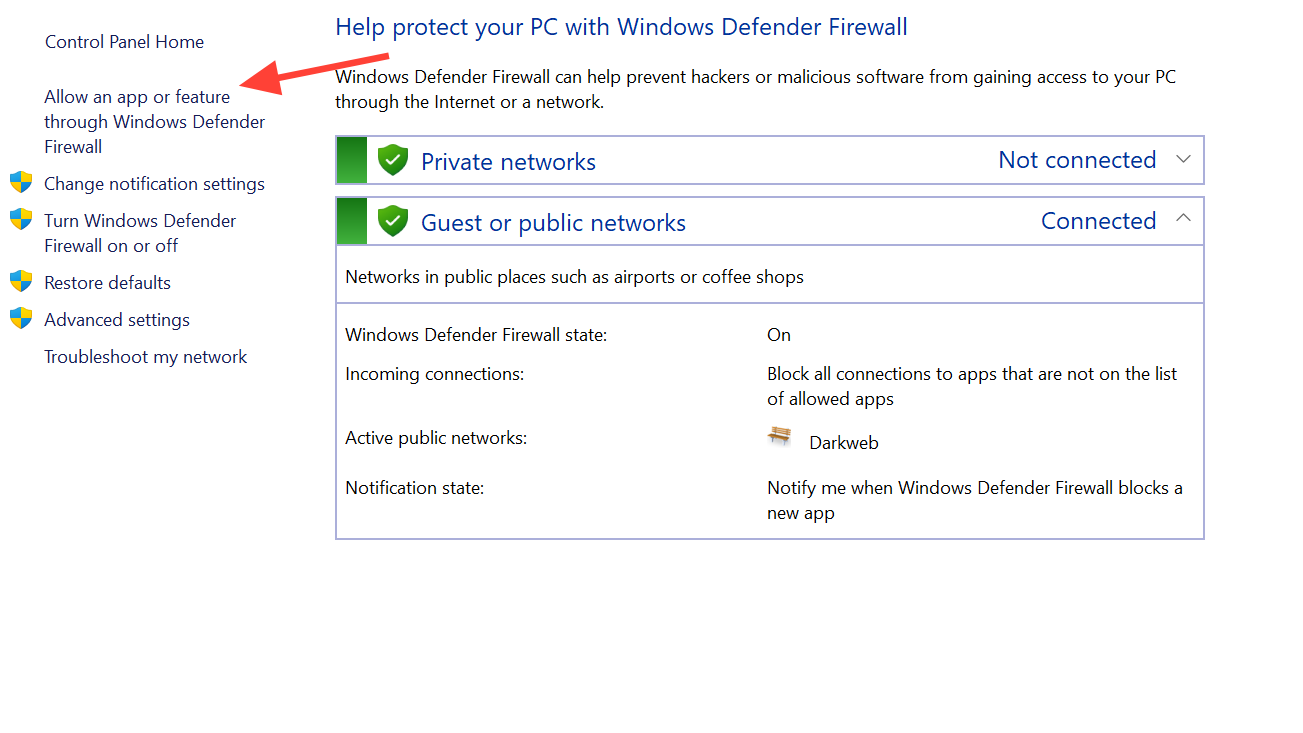Open Control Panel Home
This screenshot has width=1303, height=733.
tap(124, 42)
